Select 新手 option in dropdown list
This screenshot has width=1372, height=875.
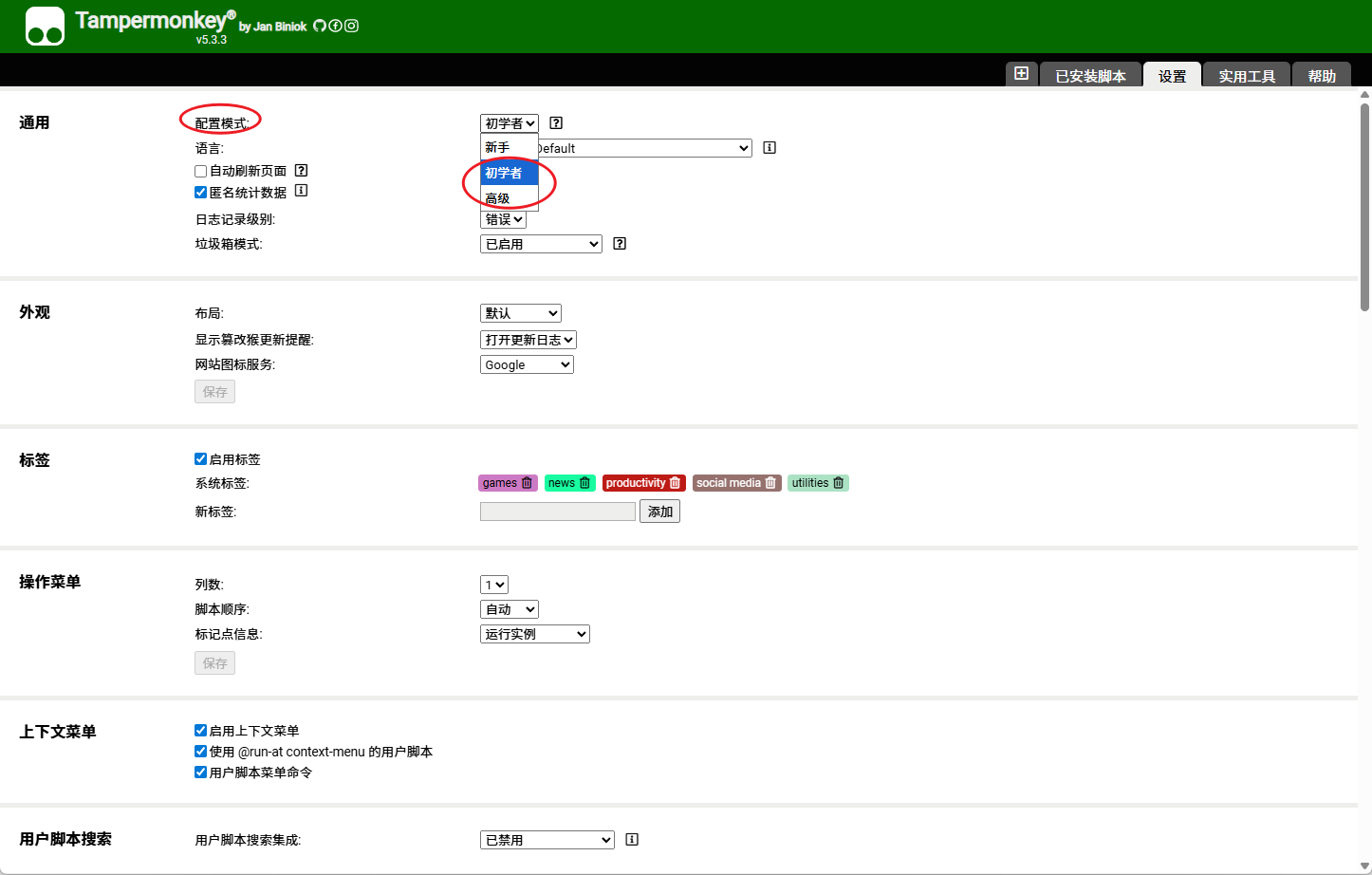coord(510,147)
